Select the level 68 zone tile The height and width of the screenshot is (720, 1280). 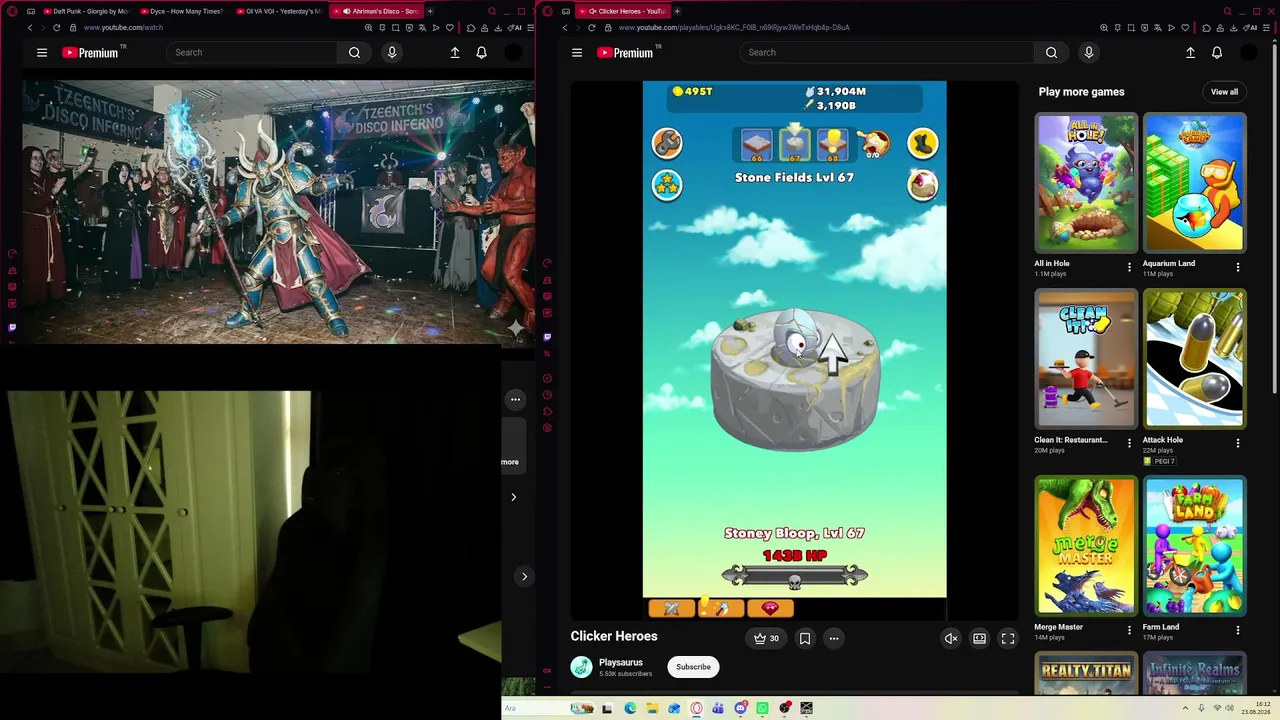832,145
